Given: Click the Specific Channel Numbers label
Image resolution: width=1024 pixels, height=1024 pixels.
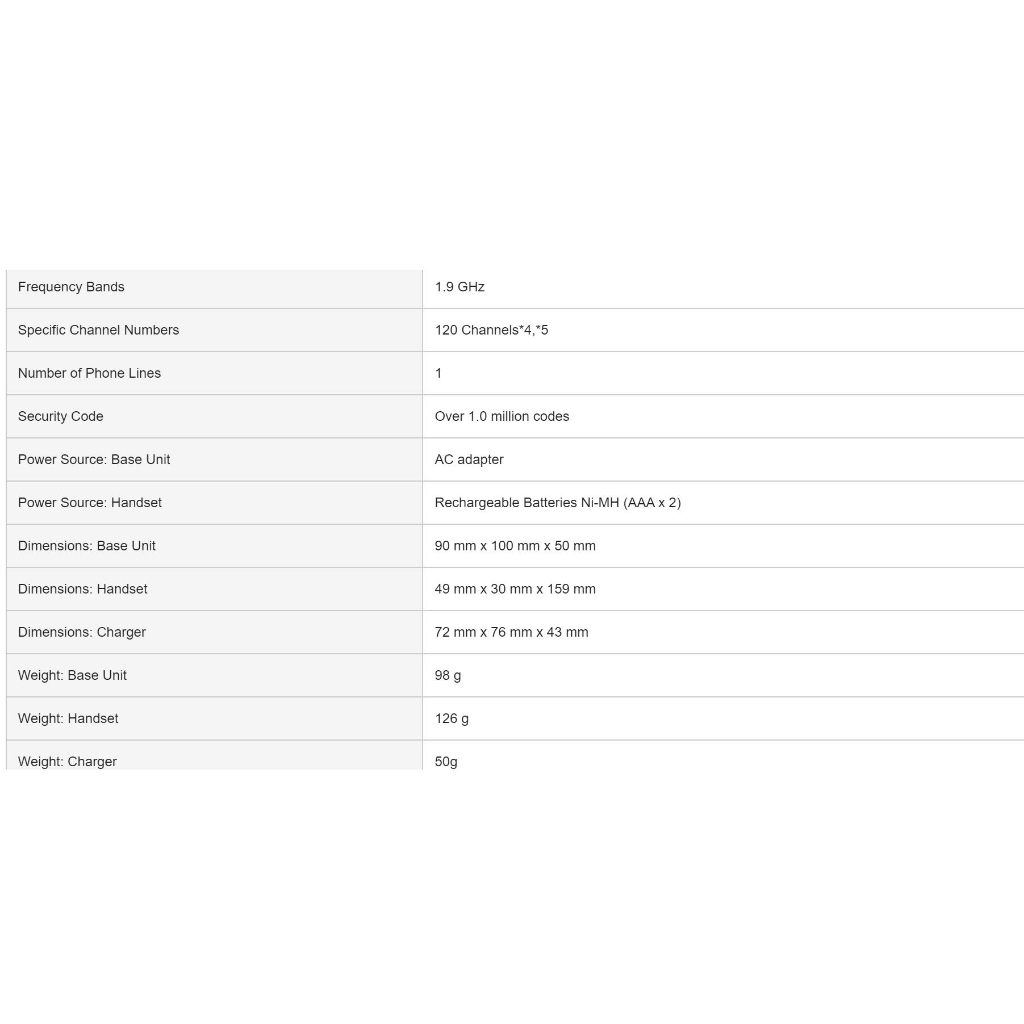Looking at the screenshot, I should (98, 330).
